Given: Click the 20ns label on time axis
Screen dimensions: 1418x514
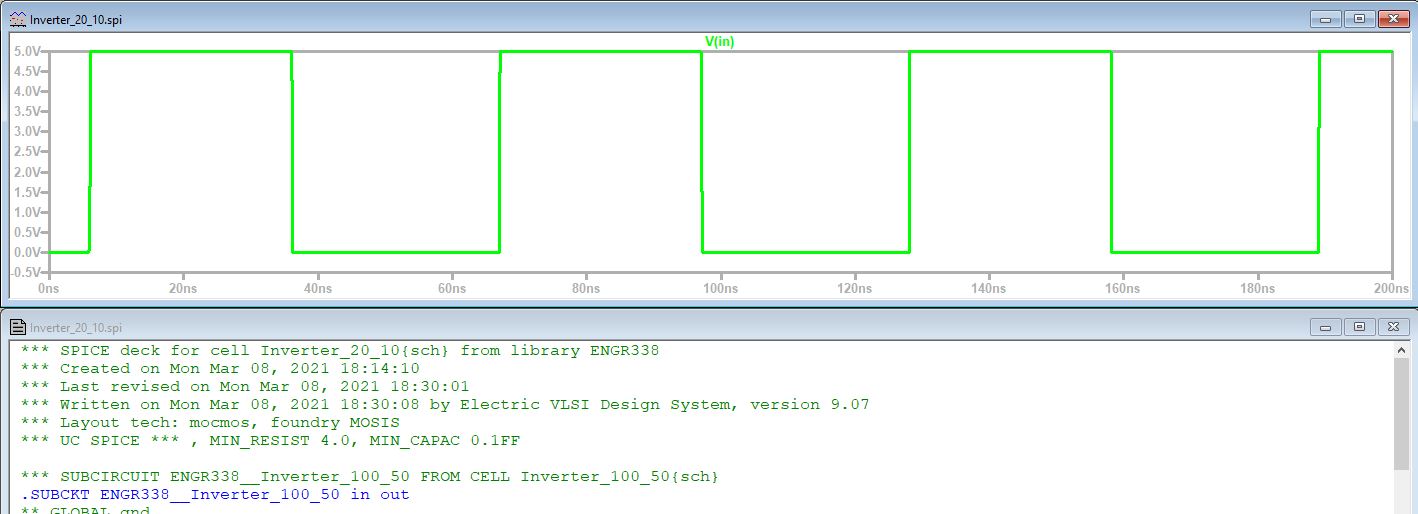Looking at the screenshot, I should pos(183,288).
